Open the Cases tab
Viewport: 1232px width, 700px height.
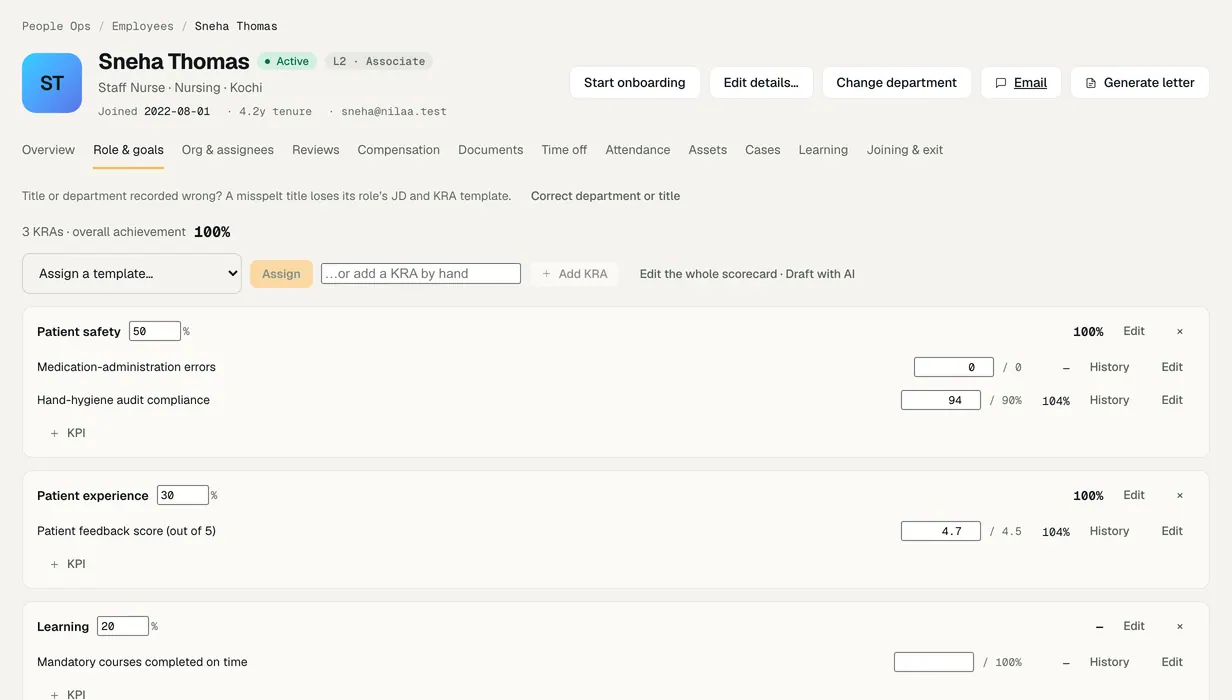pos(763,150)
